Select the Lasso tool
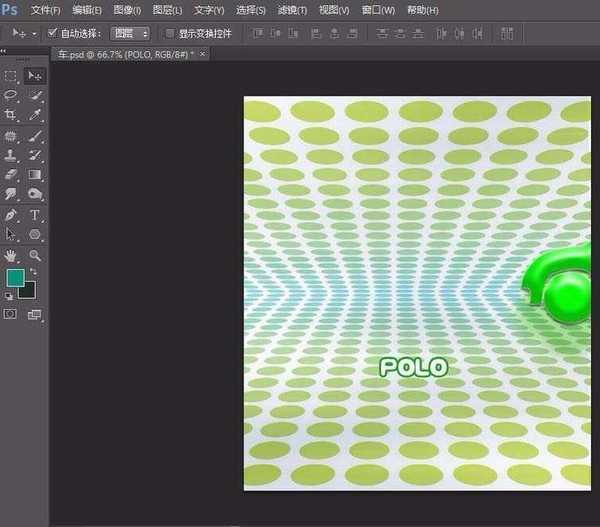This screenshot has height=527, width=600. point(11,96)
